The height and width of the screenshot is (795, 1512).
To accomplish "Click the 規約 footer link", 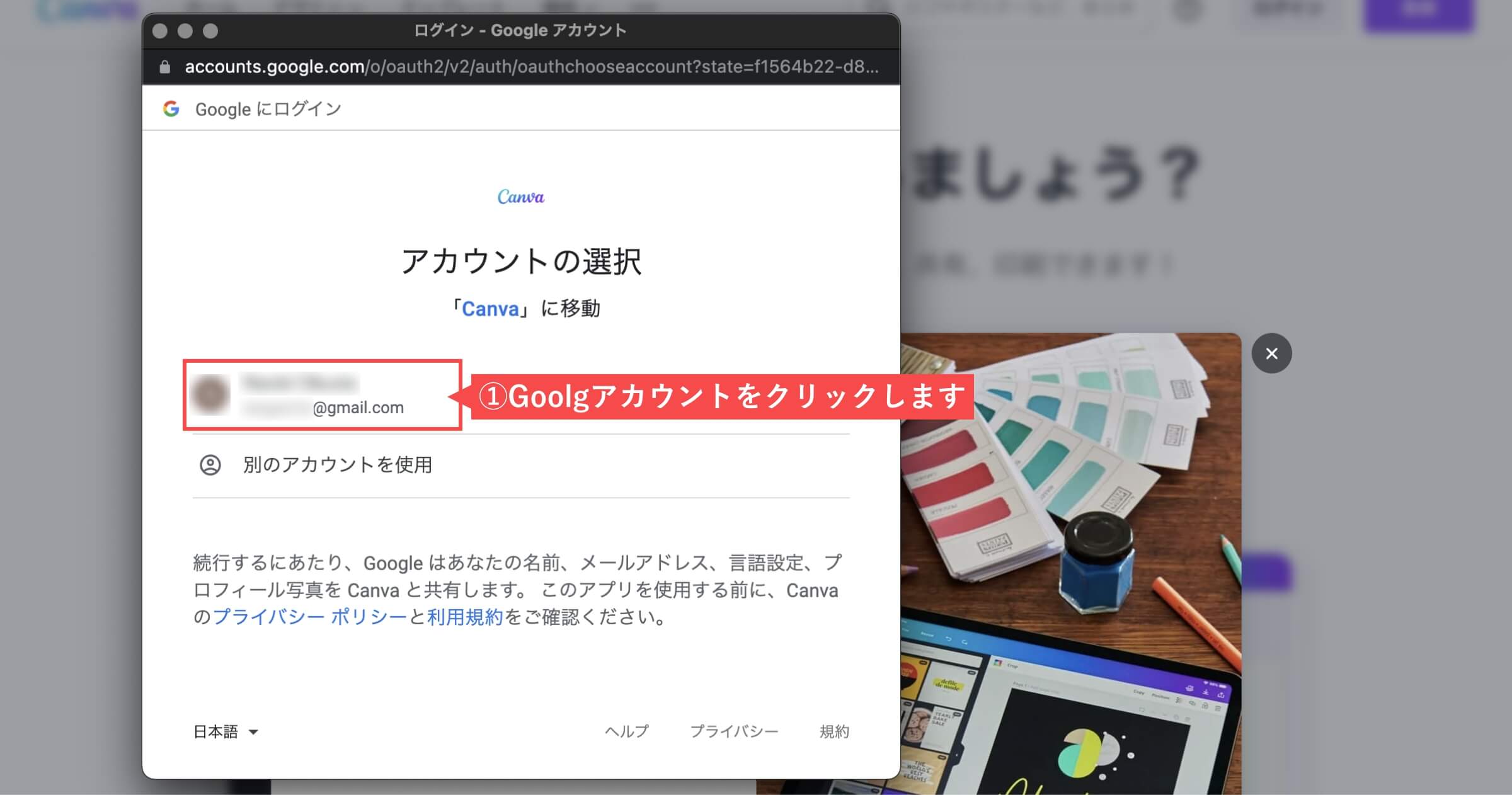I will click(834, 731).
